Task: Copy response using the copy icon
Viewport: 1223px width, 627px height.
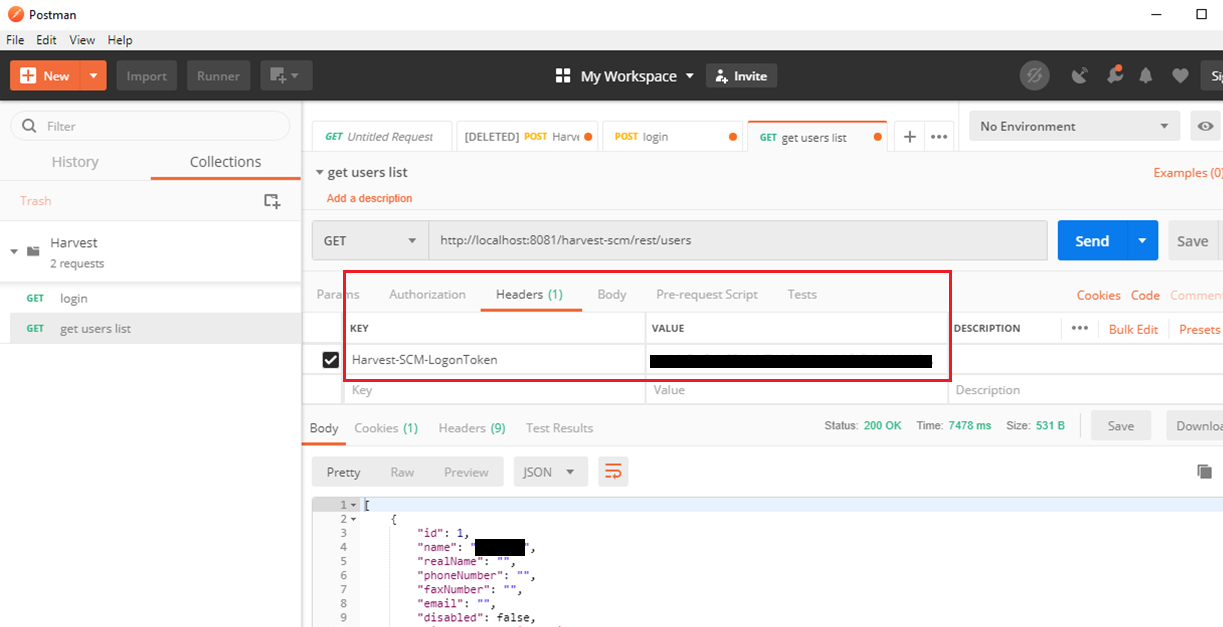Action: tap(1204, 472)
